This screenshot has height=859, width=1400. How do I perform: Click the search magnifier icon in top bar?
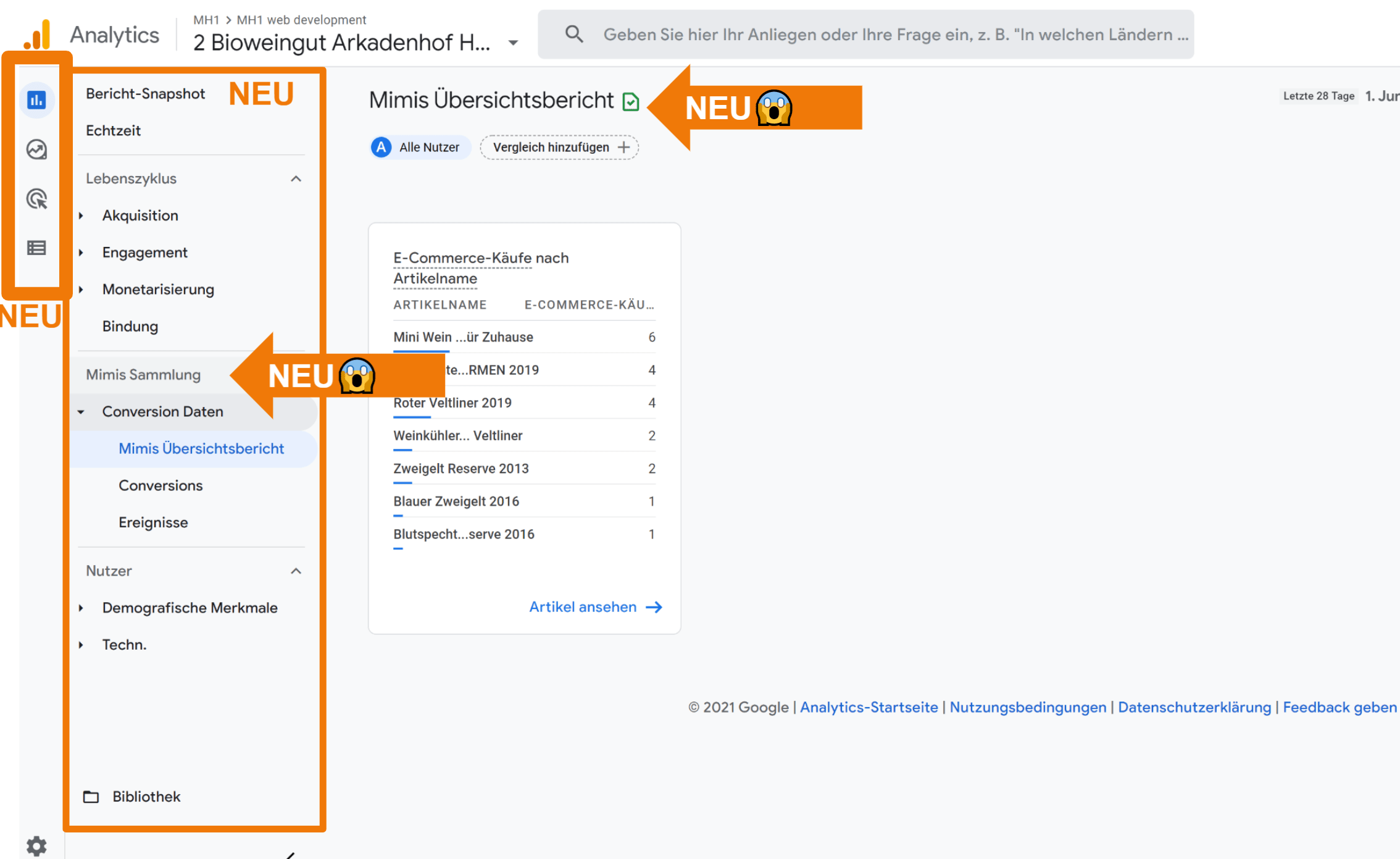[x=574, y=34]
